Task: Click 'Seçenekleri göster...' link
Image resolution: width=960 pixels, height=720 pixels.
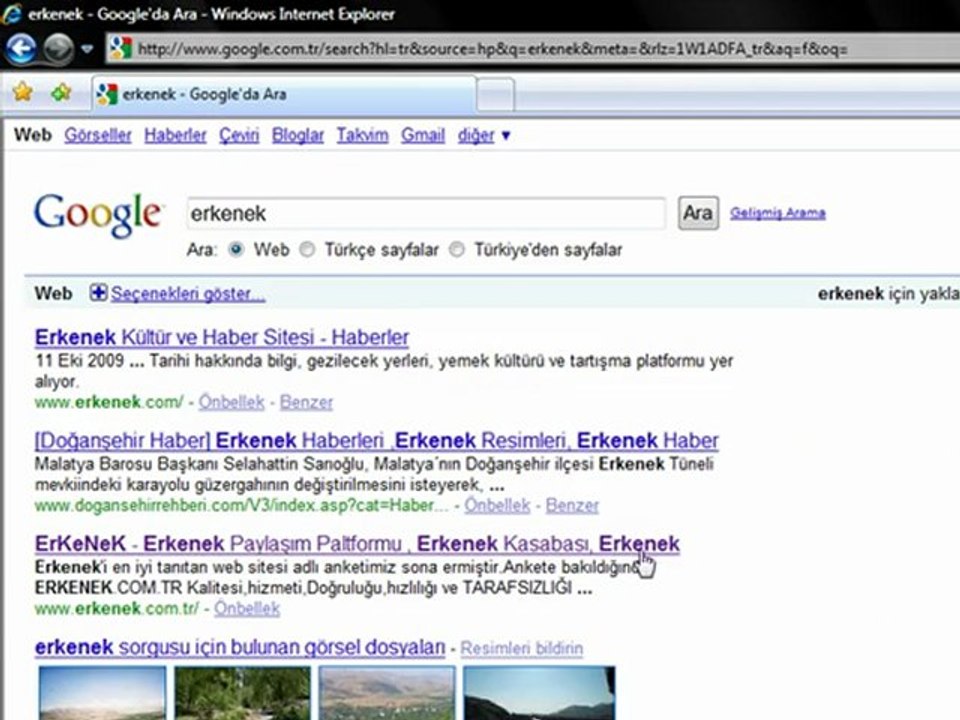Action: click(188, 294)
